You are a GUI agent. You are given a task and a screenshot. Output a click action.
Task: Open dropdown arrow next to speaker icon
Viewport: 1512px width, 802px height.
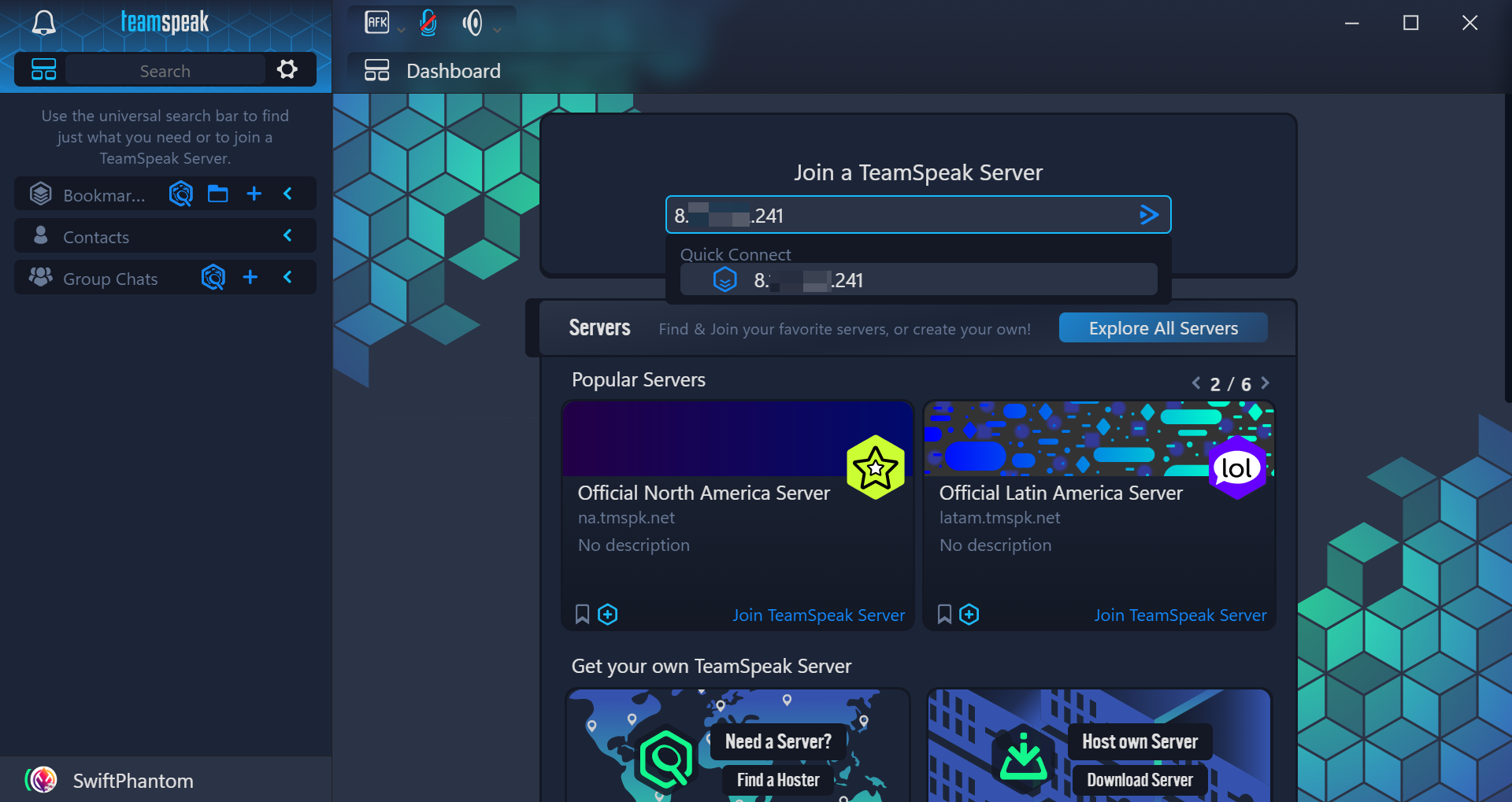click(498, 30)
